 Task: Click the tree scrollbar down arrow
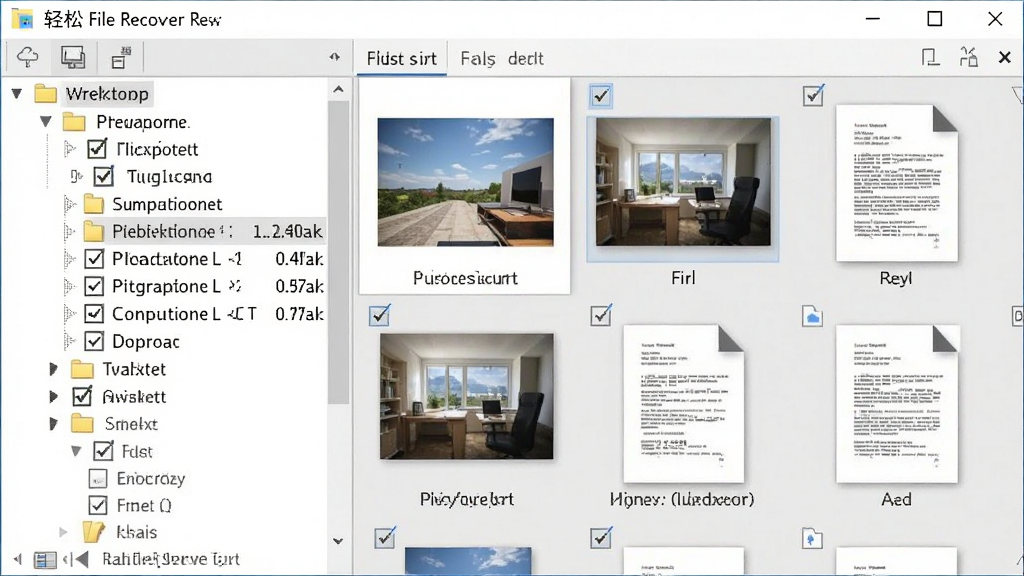click(x=338, y=541)
